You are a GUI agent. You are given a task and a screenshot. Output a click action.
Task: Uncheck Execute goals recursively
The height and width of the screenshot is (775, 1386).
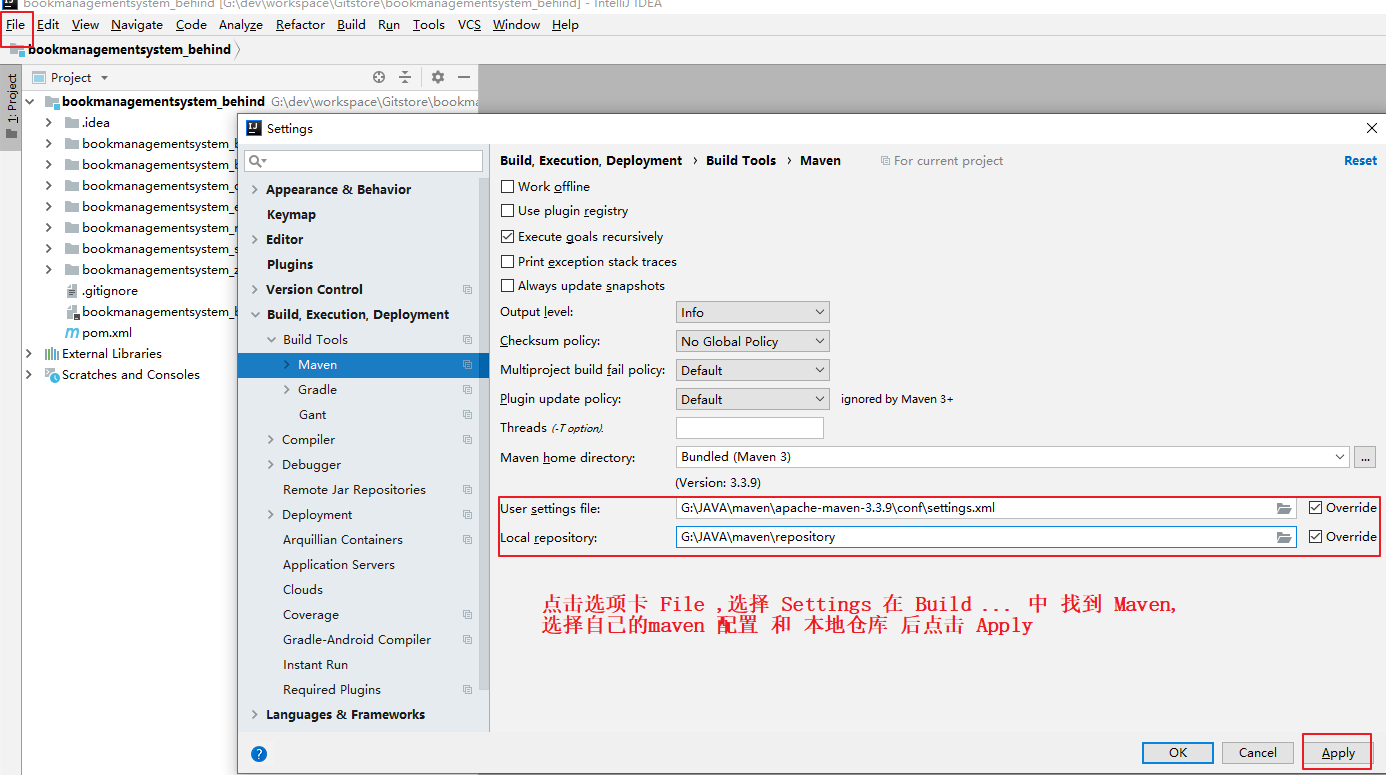(507, 237)
